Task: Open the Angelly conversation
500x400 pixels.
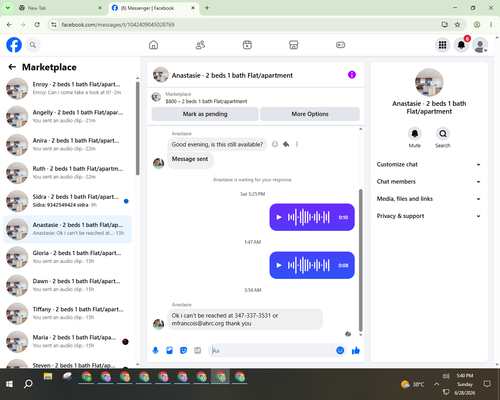Action: [x=68, y=116]
